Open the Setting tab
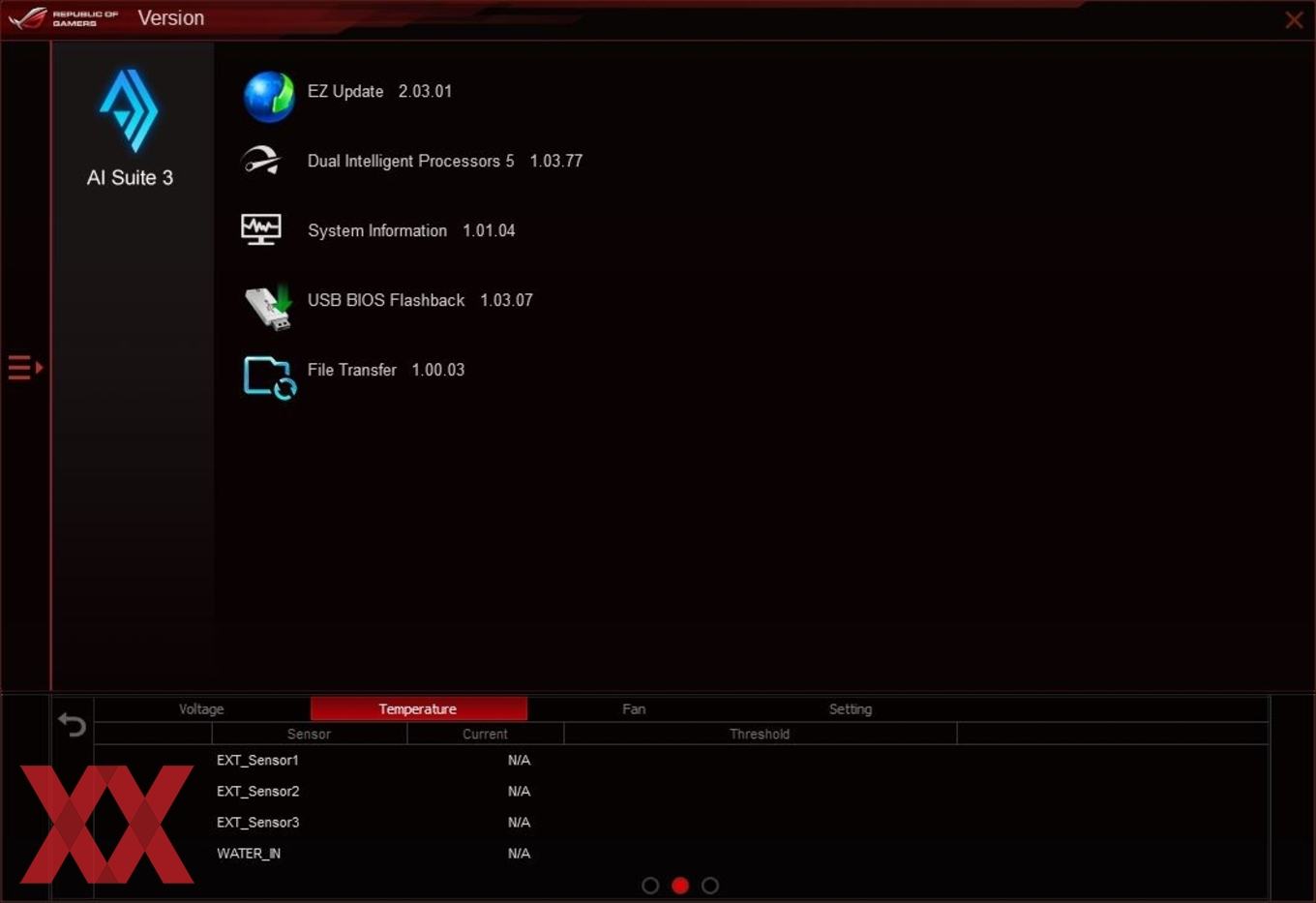Viewport: 1316px width, 903px height. tap(851, 709)
